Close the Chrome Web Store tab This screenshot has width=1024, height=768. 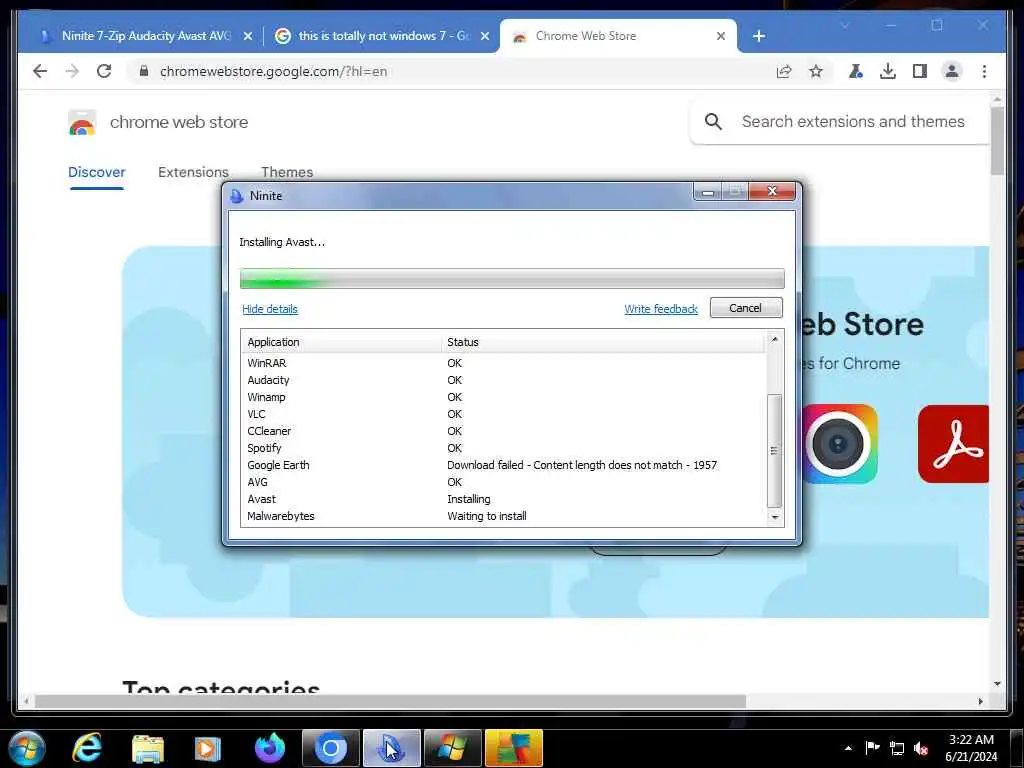720,36
